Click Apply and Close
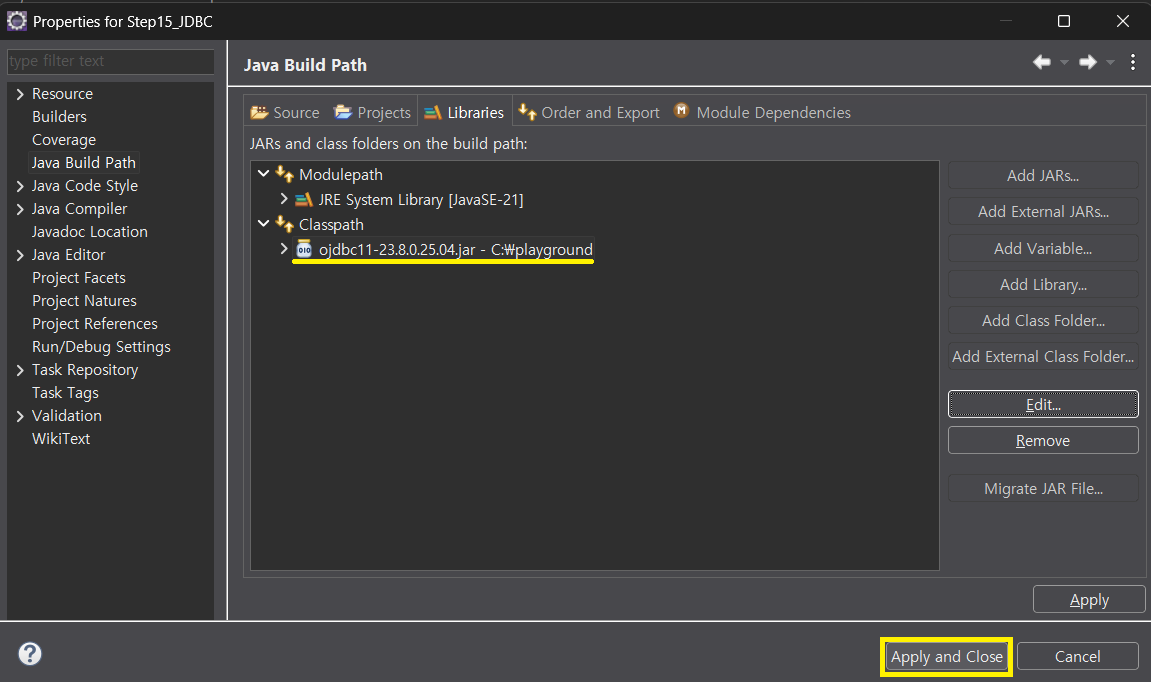 point(946,656)
